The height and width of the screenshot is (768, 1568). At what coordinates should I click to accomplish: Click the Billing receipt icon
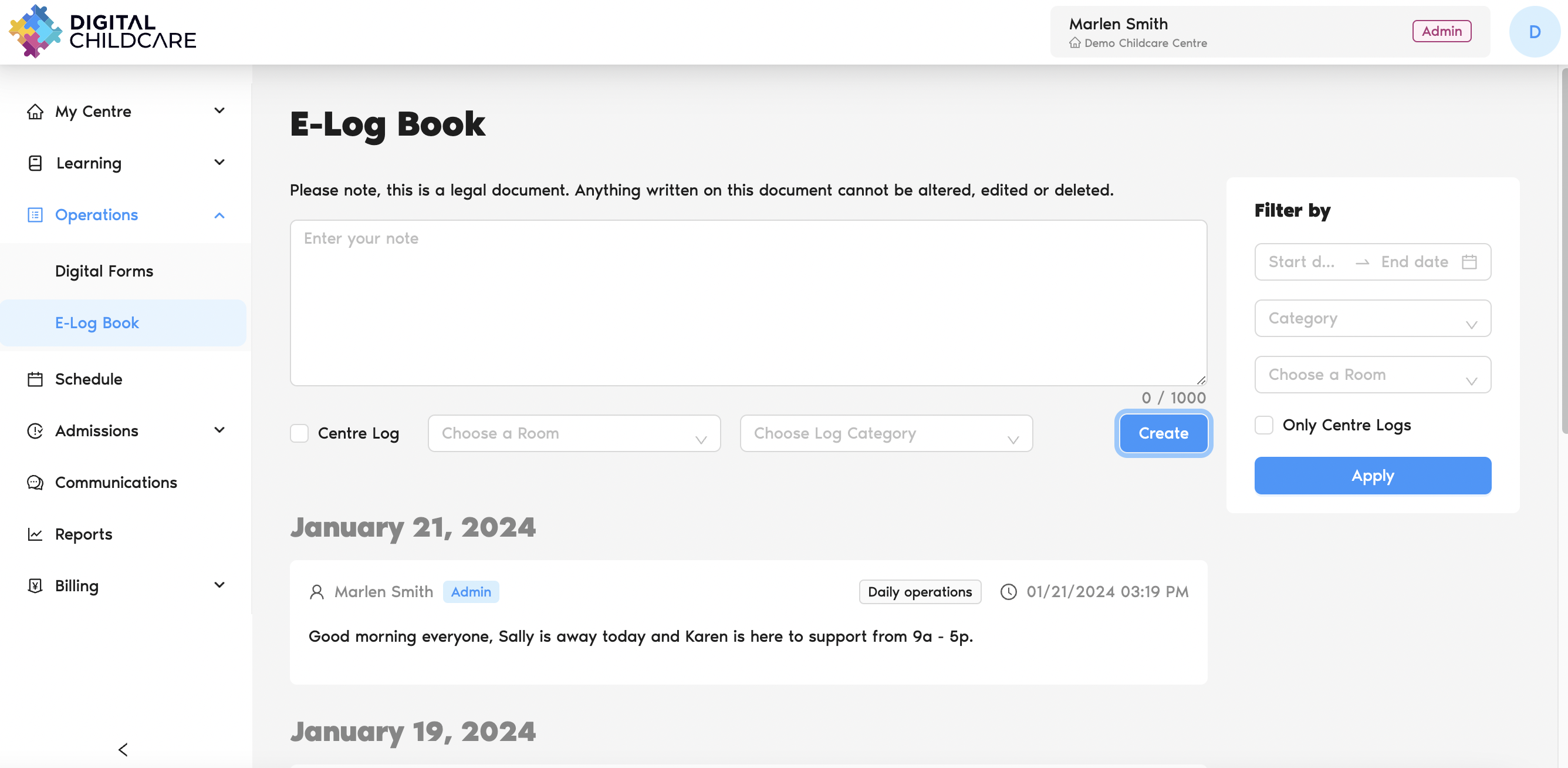coord(35,586)
